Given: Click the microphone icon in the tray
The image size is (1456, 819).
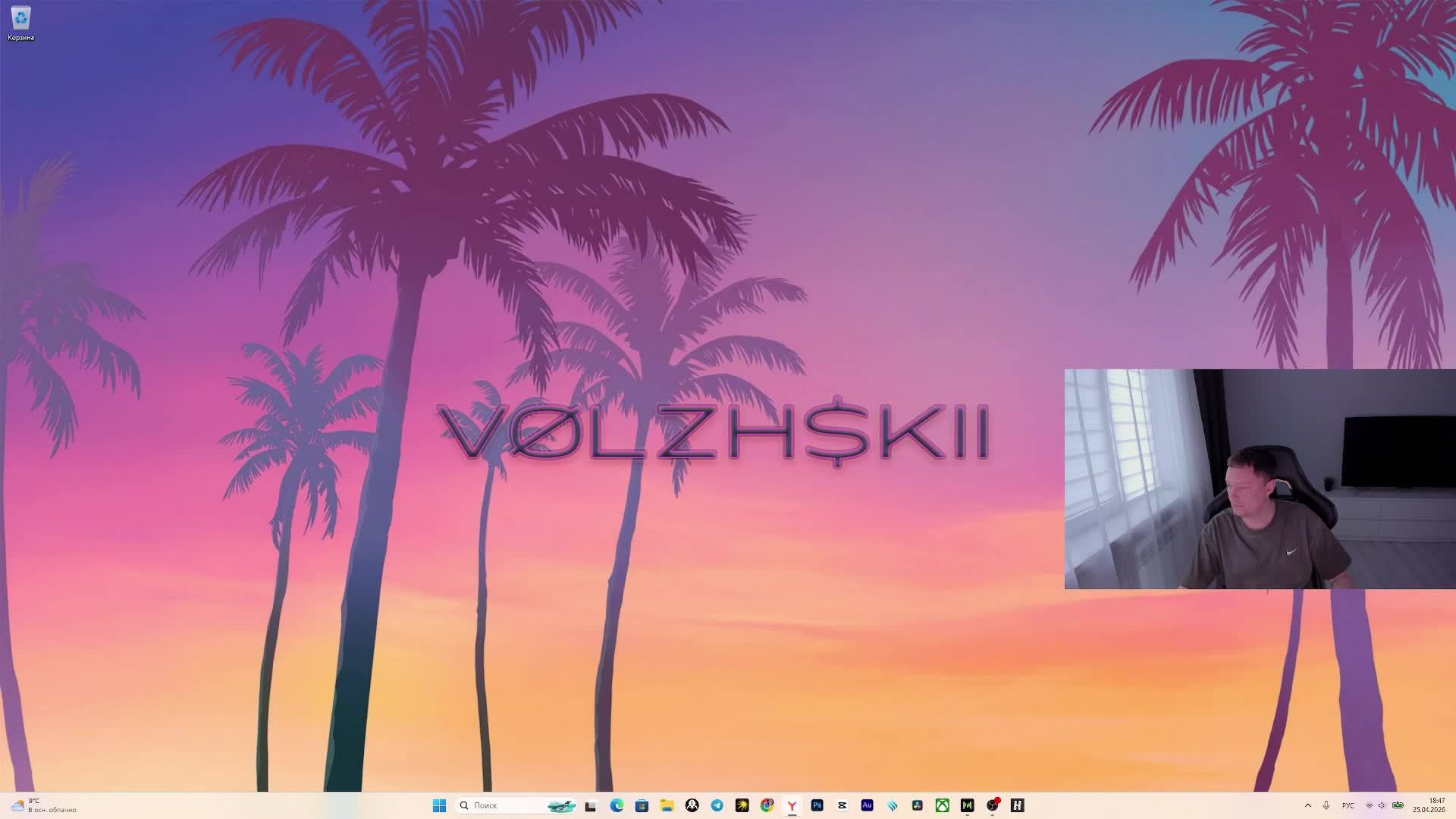Looking at the screenshot, I should tap(1326, 805).
